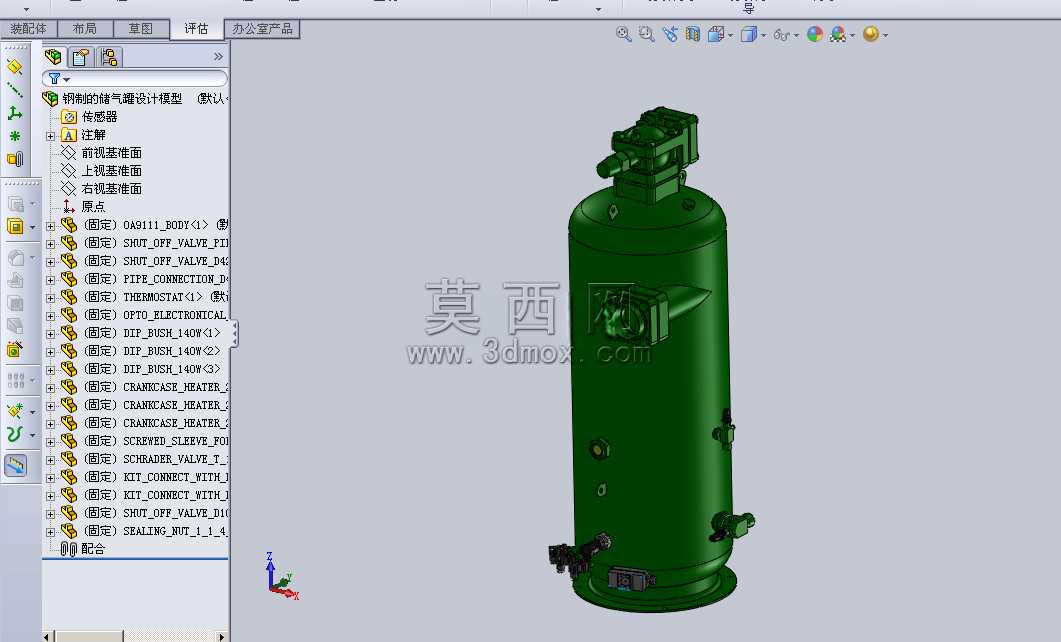
Task: Select 右视基准面 in the tree
Action: (x=112, y=189)
